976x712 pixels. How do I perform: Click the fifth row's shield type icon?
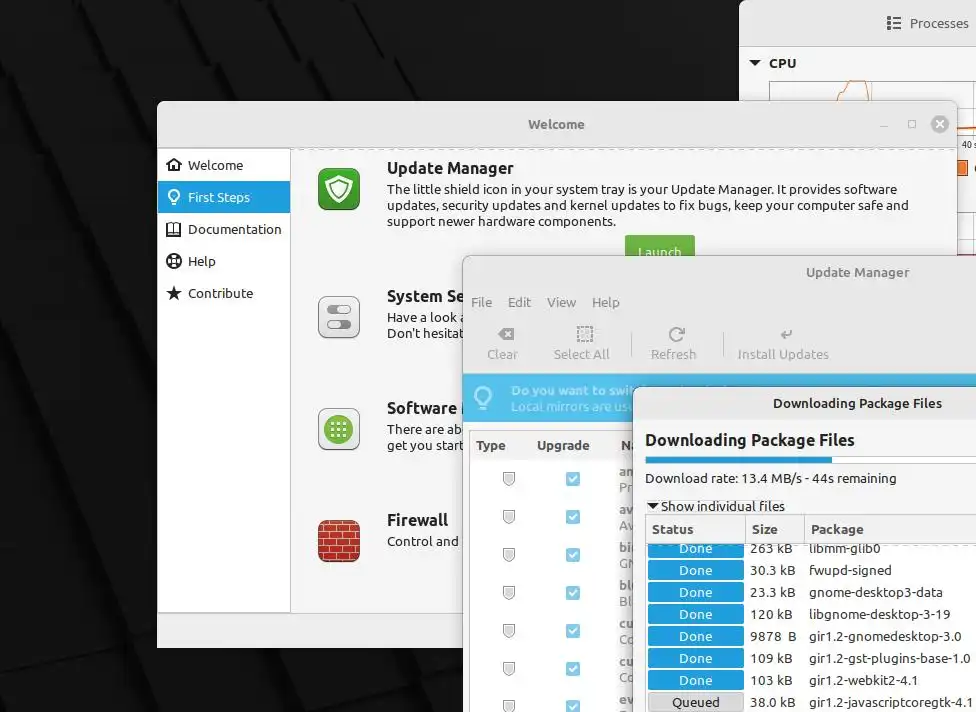(509, 630)
